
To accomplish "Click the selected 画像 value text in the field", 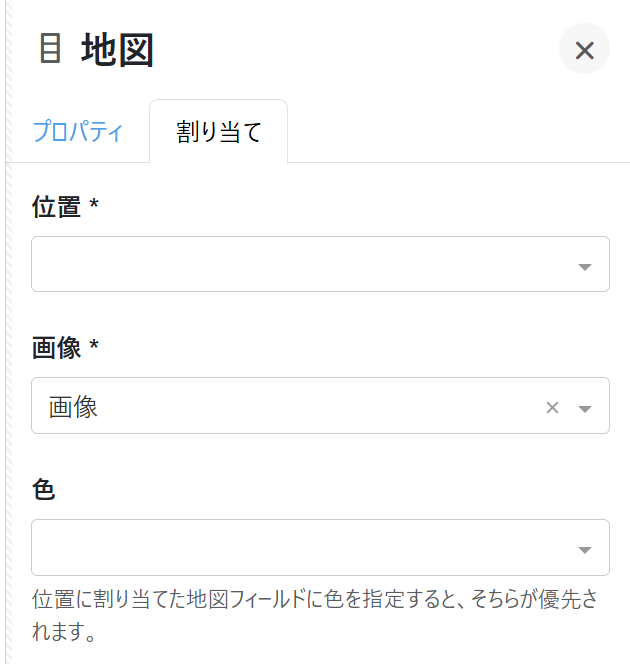I will (x=74, y=407).
